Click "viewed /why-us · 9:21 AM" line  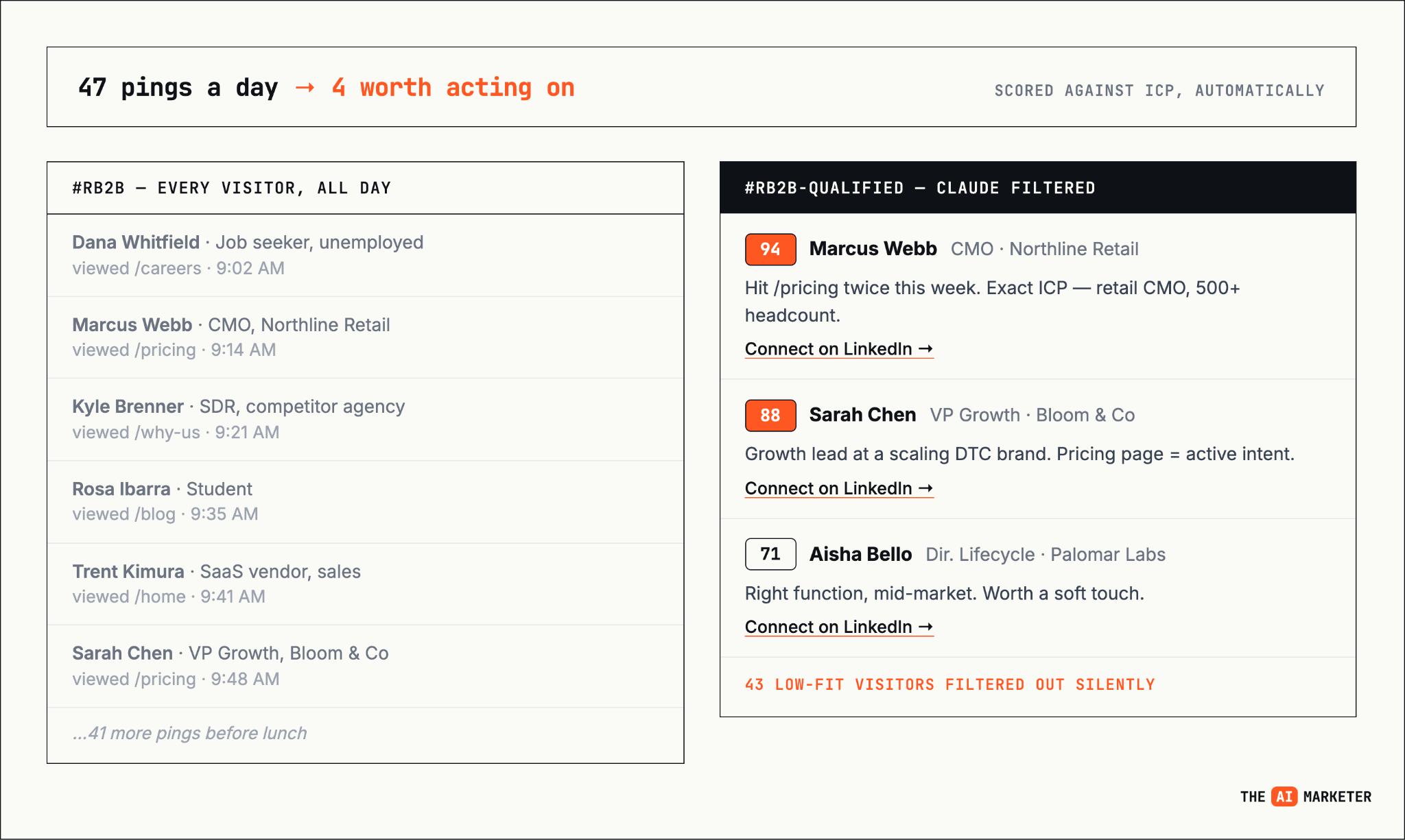point(176,432)
